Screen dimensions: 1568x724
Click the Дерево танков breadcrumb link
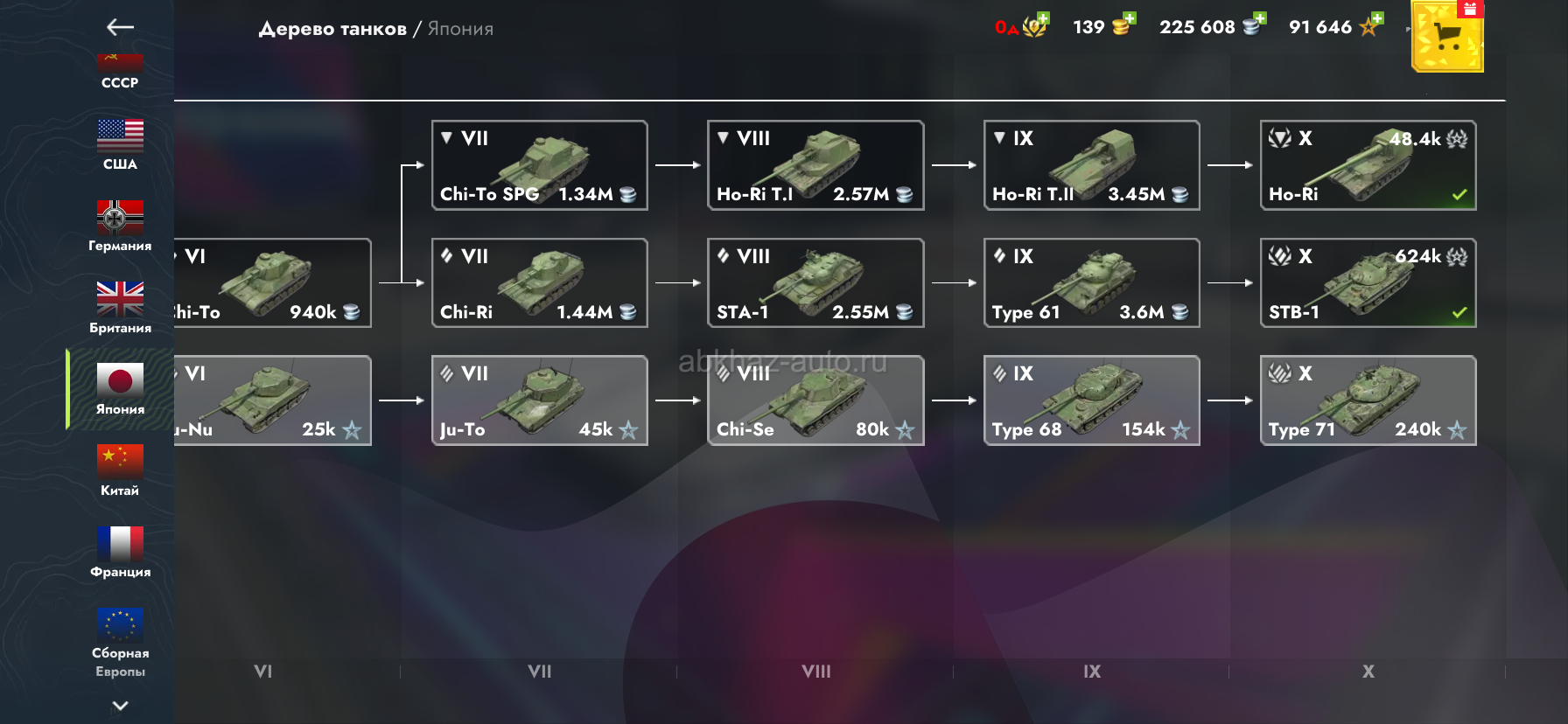coord(332,29)
